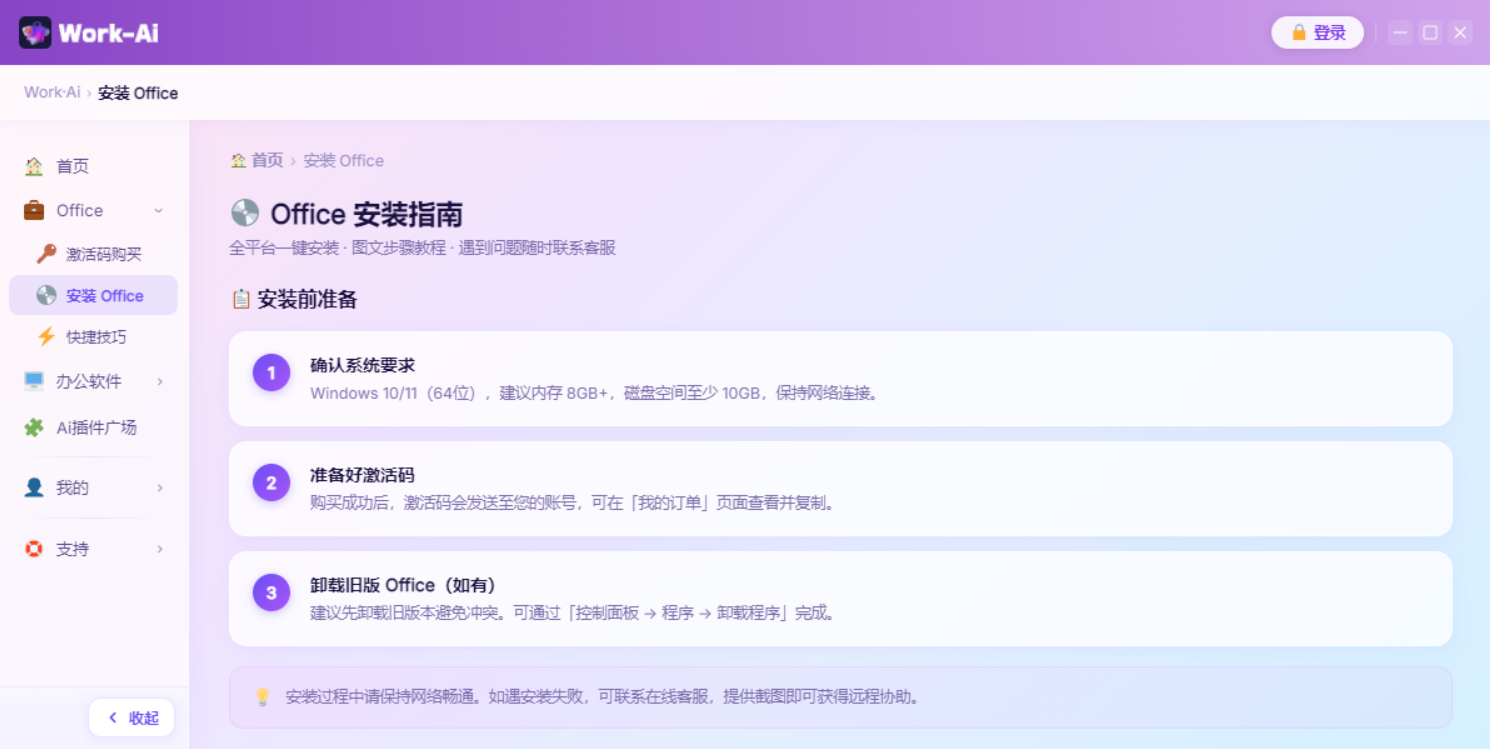Click the monitor icon beside 办公软件
This screenshot has height=749, width=1490.
(34, 381)
